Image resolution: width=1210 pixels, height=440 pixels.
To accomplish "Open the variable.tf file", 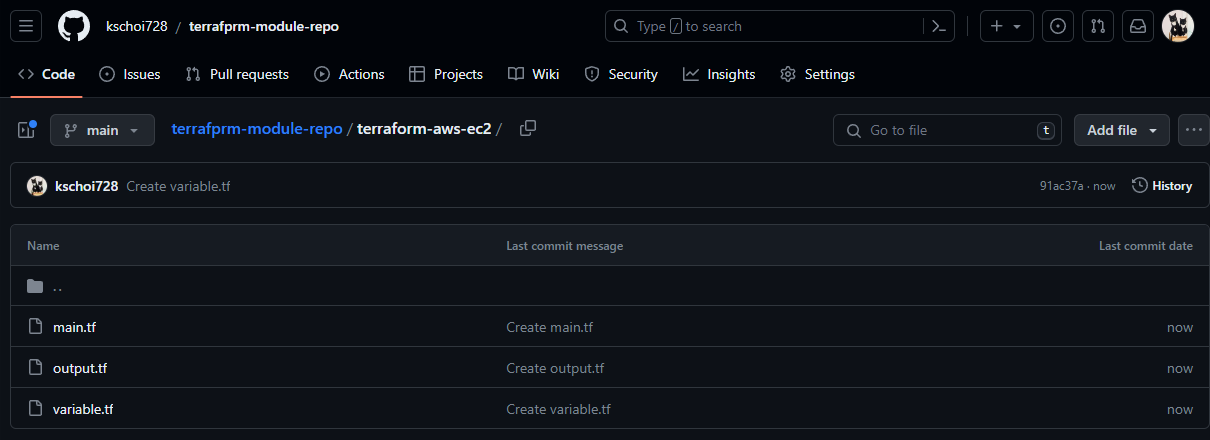I will click(x=83, y=409).
